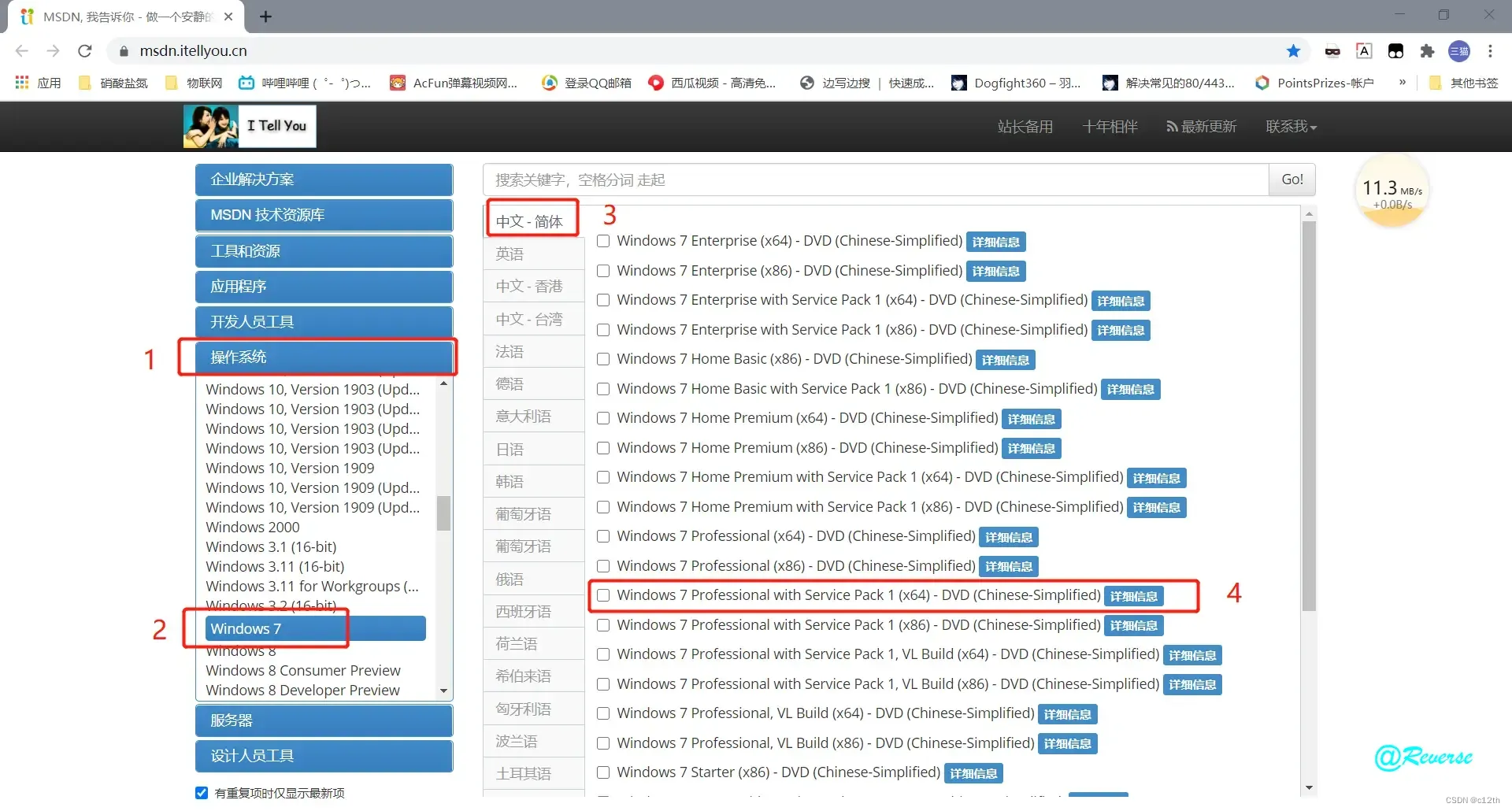Open the 十年相伴 nav link
The width and height of the screenshot is (1512, 811).
tap(1110, 127)
